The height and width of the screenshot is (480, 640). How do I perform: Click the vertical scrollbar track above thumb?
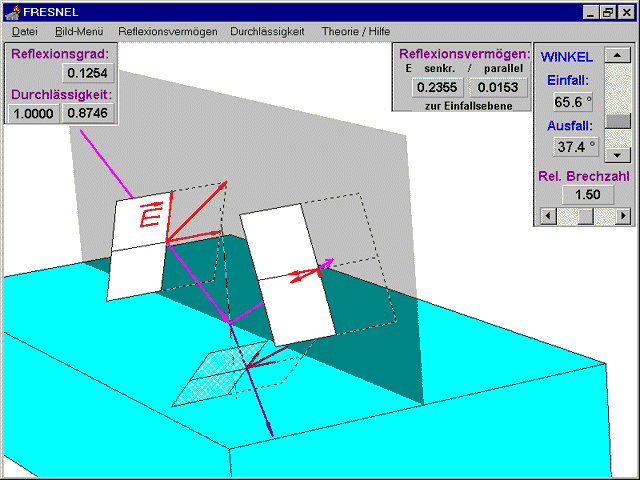pyautogui.click(x=618, y=88)
